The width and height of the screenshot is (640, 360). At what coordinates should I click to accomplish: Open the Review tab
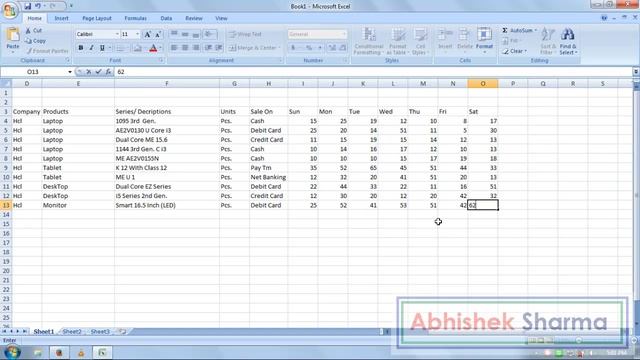click(193, 18)
